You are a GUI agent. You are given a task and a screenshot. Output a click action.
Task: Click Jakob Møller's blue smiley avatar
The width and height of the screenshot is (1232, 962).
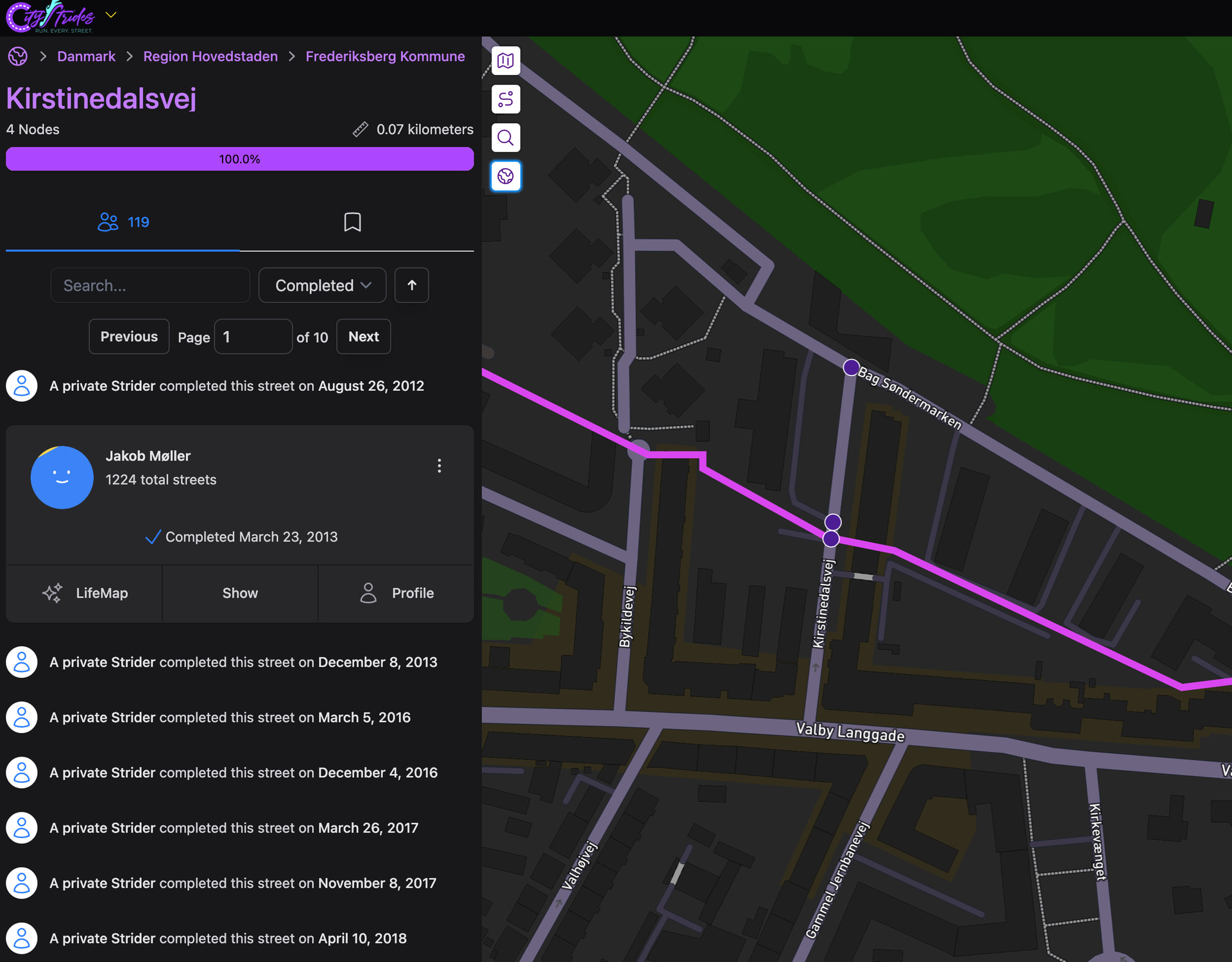pos(62,477)
